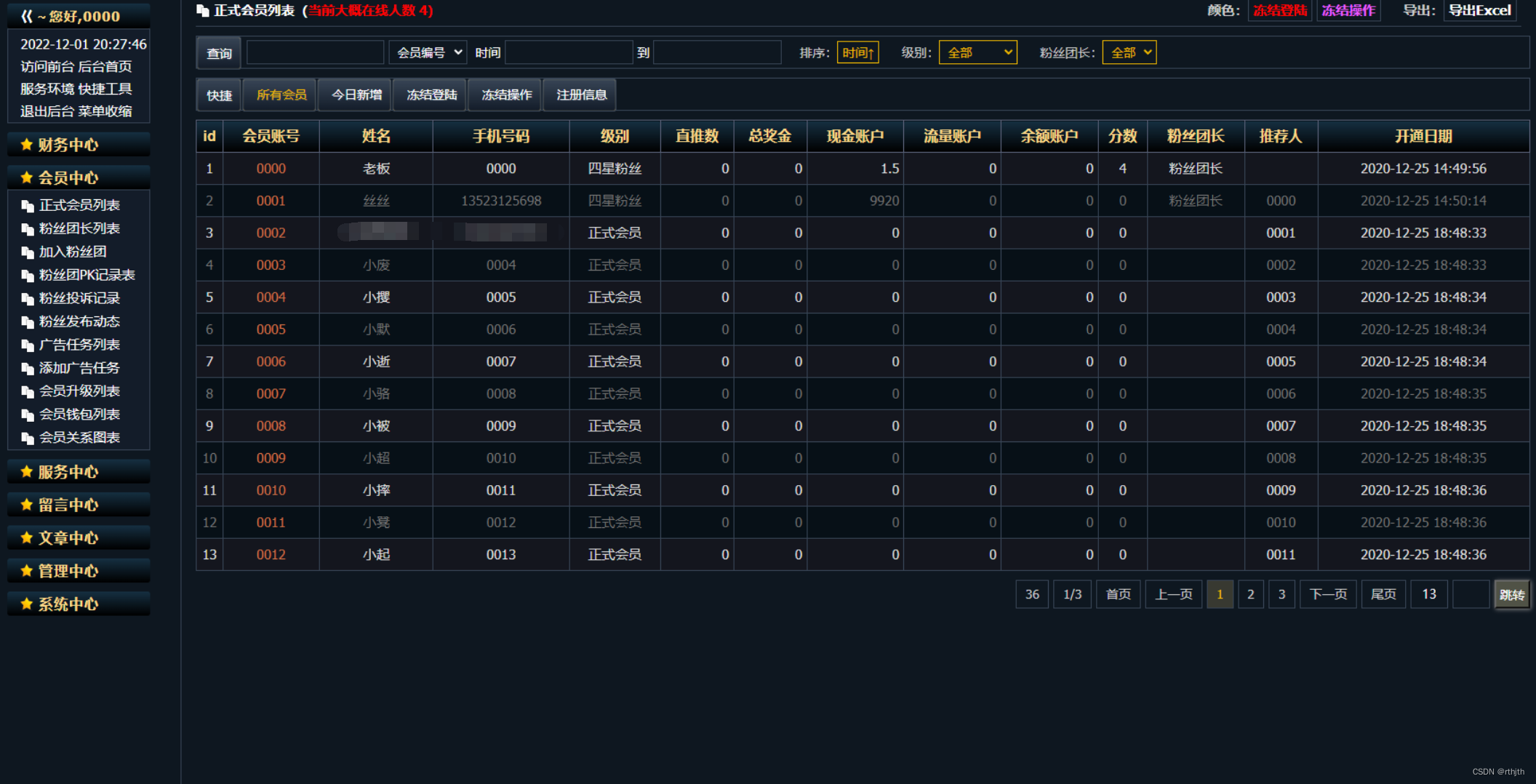Click page icon beside 粉丝团PK记录表
Viewport: 1536px width, 784px height.
[x=28, y=276]
